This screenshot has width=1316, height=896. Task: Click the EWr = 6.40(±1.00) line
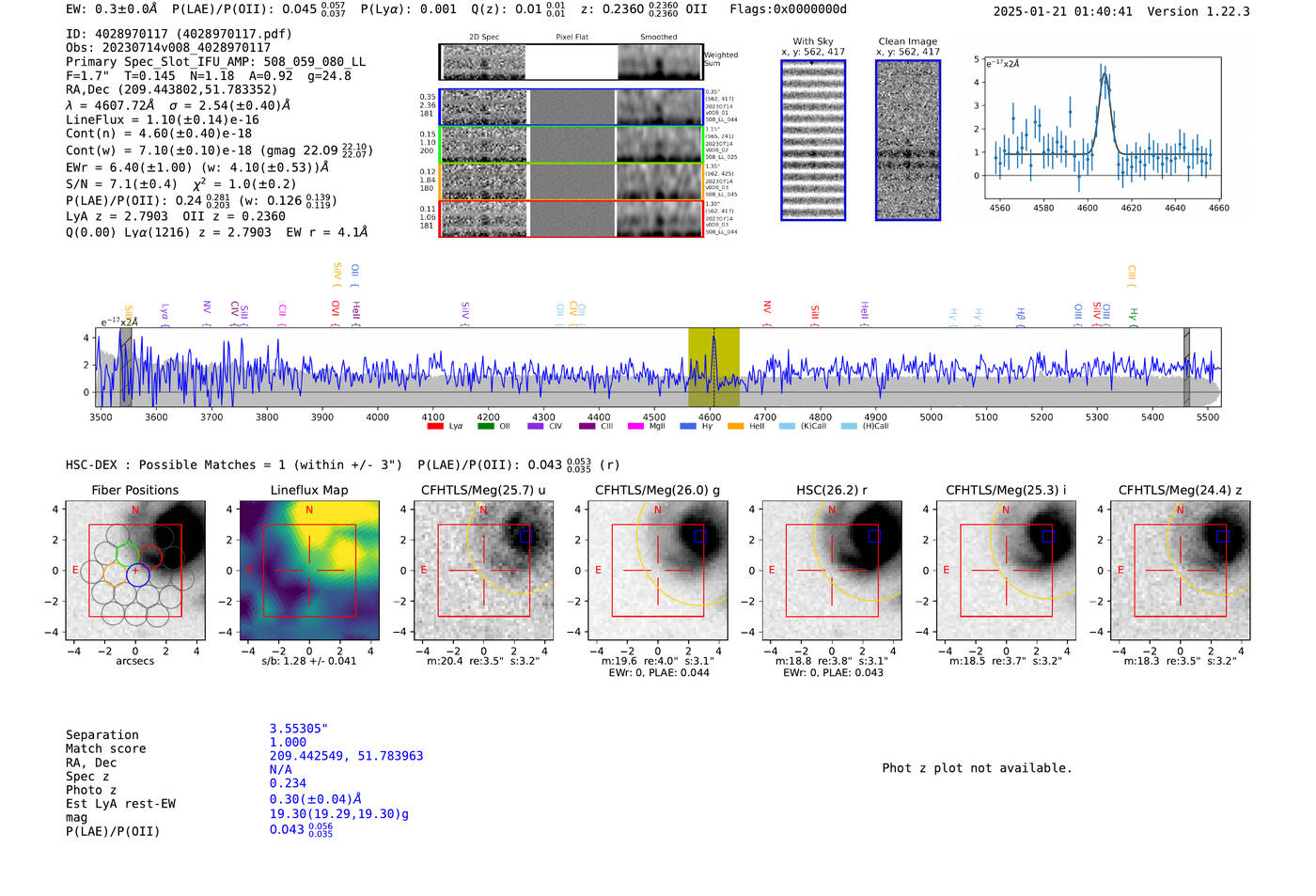tap(197, 167)
